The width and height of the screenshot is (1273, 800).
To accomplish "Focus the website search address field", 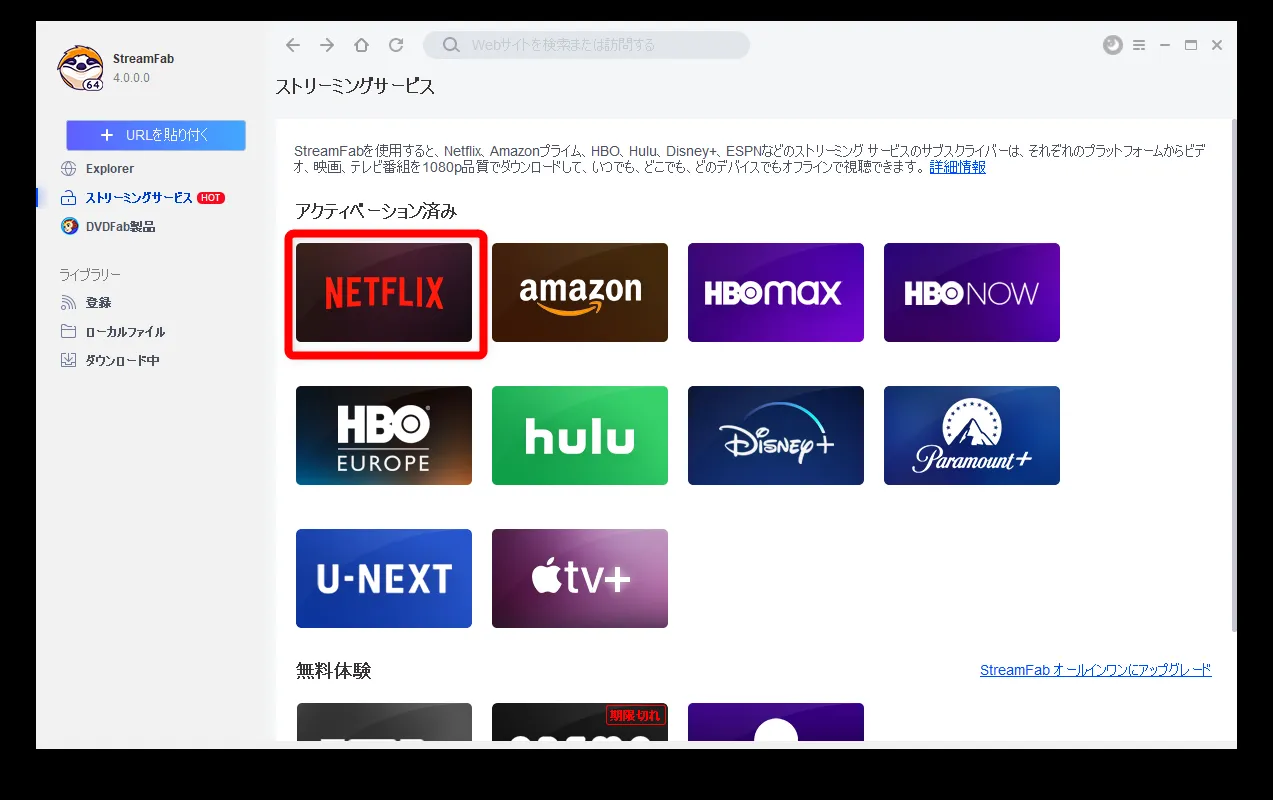I will [586, 45].
